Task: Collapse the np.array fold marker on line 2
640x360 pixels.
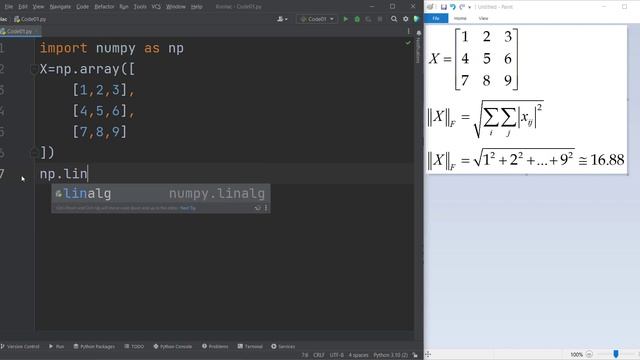Action: pos(34,69)
